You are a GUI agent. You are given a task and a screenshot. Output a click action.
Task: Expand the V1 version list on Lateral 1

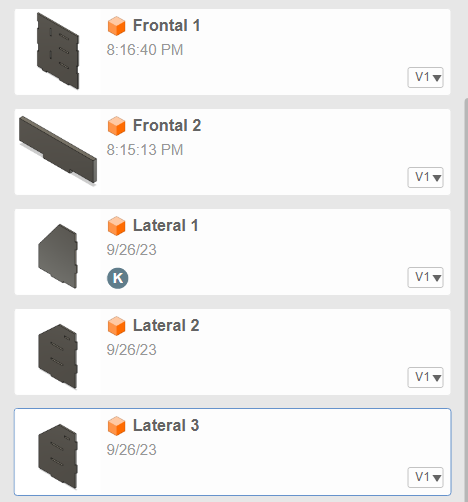tap(425, 277)
